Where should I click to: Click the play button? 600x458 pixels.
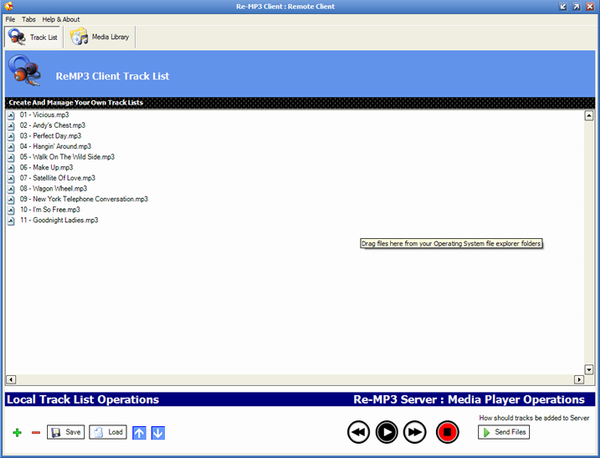tap(386, 432)
